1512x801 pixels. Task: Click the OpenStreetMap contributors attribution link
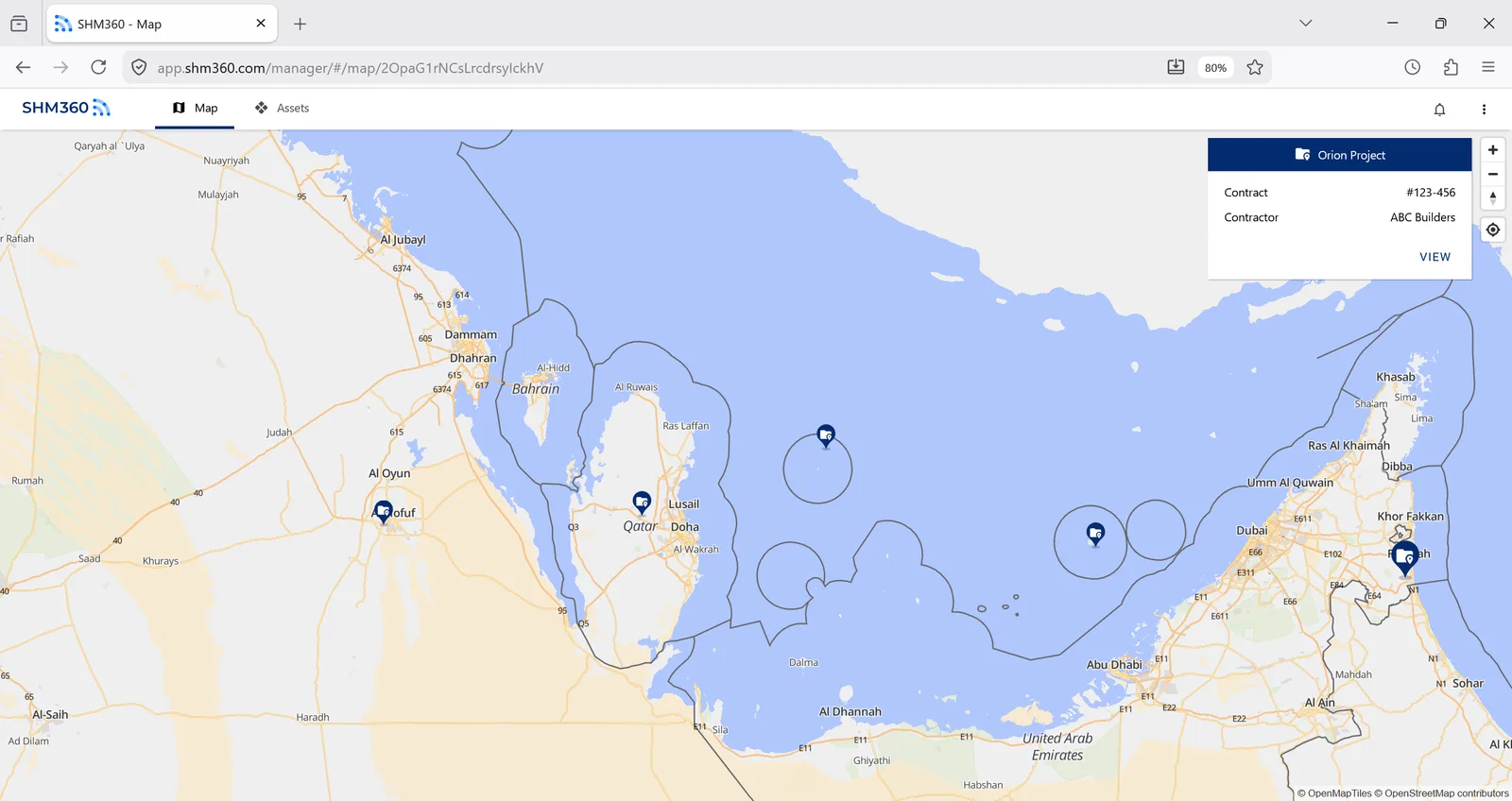1441,793
